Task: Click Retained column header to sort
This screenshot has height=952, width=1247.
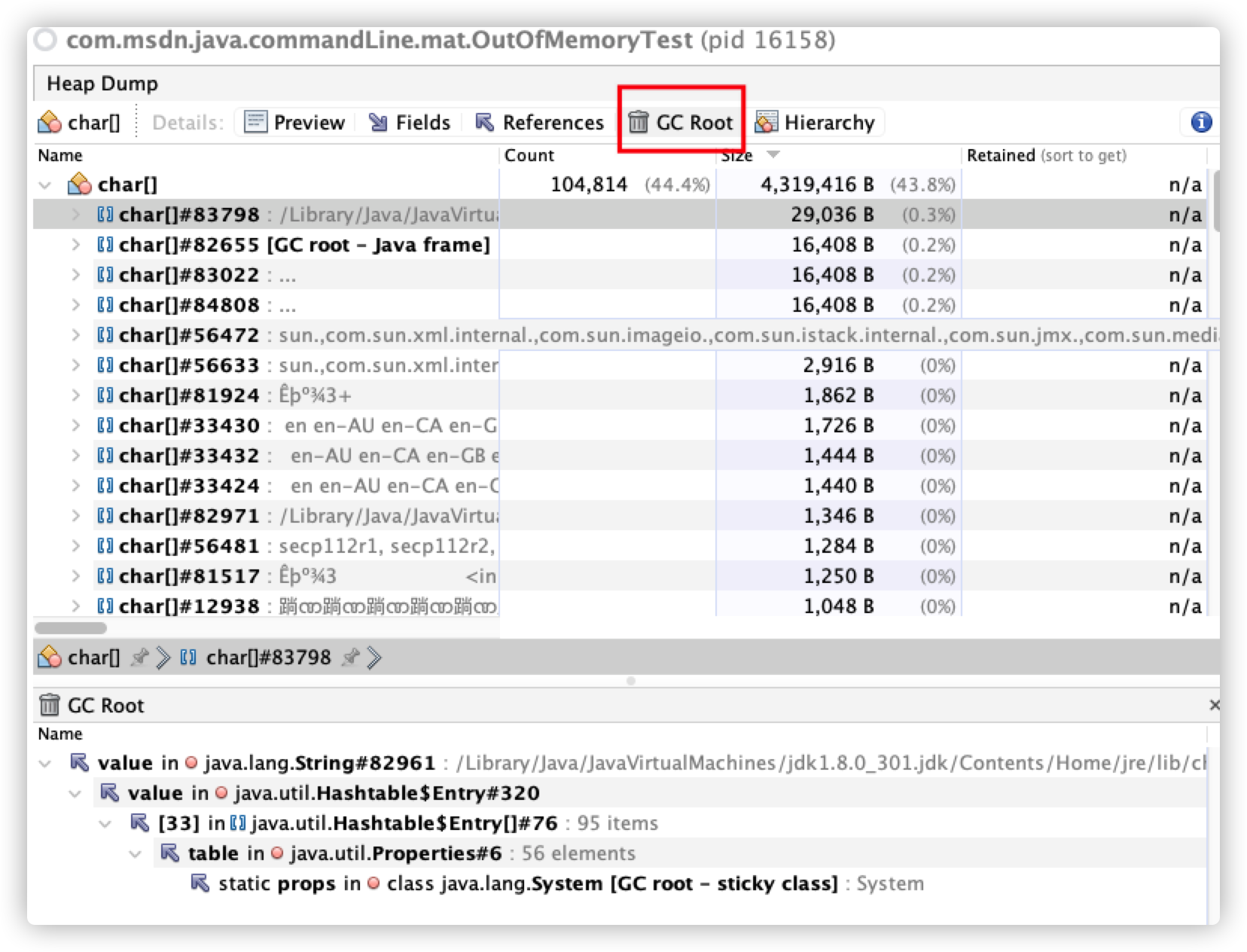Action: click(x=1002, y=156)
